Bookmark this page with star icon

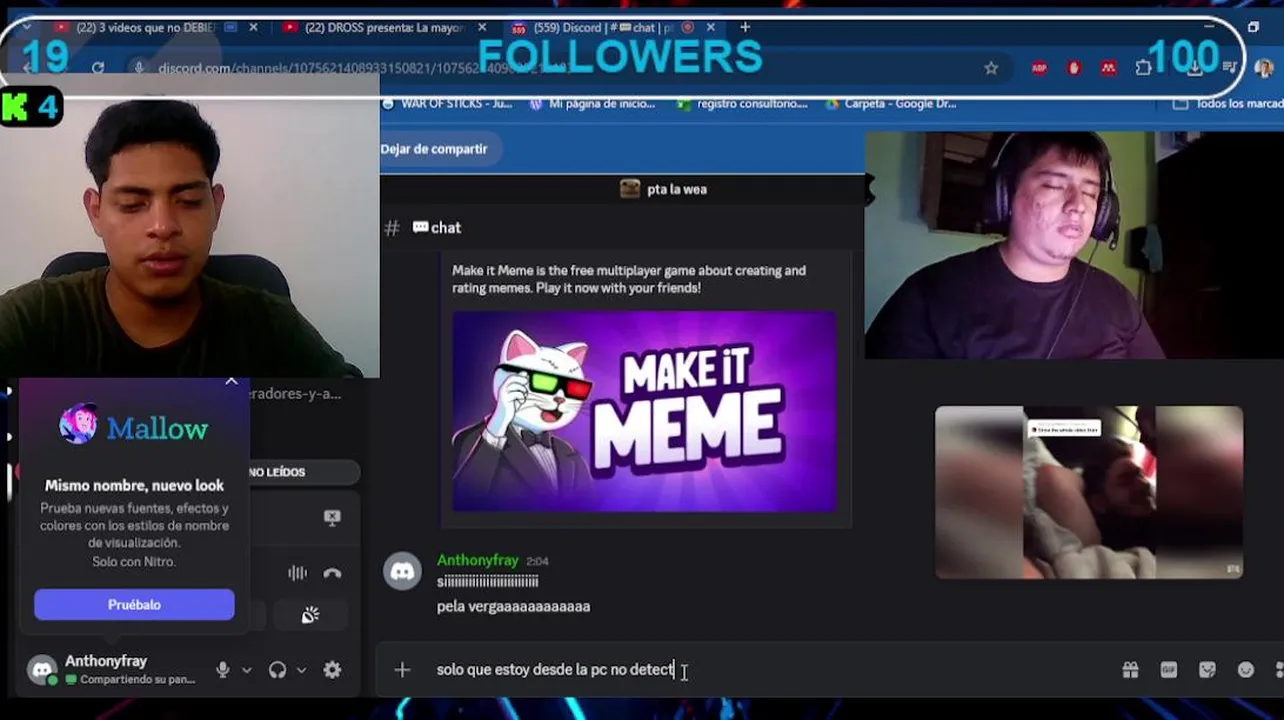(991, 68)
